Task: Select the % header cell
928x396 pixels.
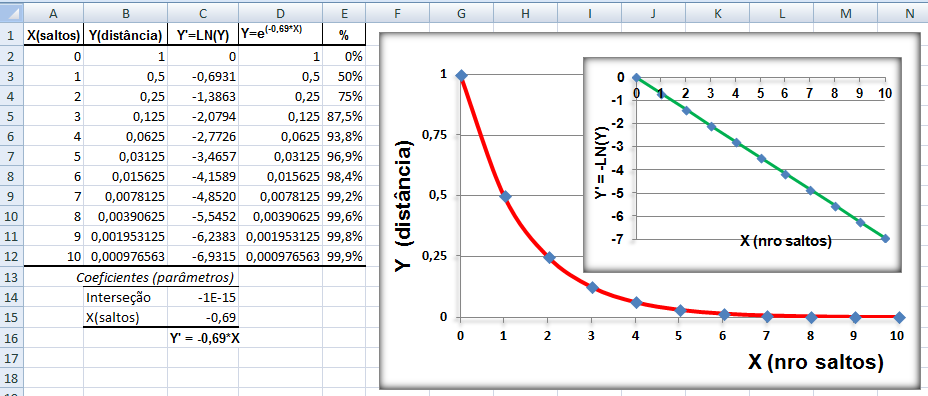Action: [344, 35]
